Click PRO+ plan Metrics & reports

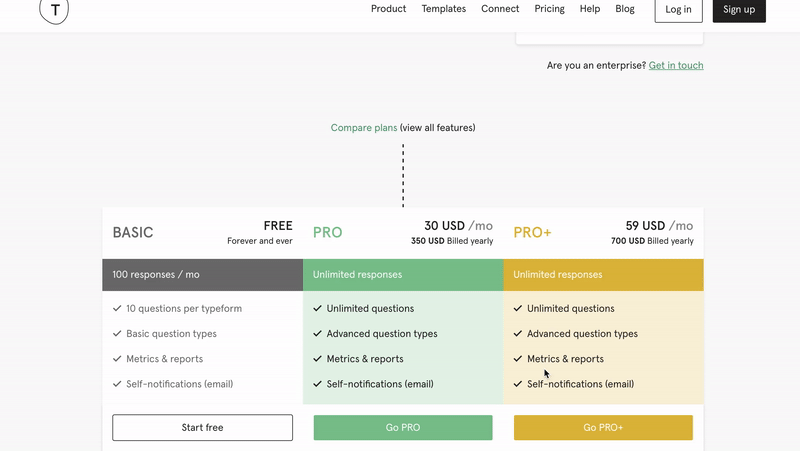tap(565, 359)
